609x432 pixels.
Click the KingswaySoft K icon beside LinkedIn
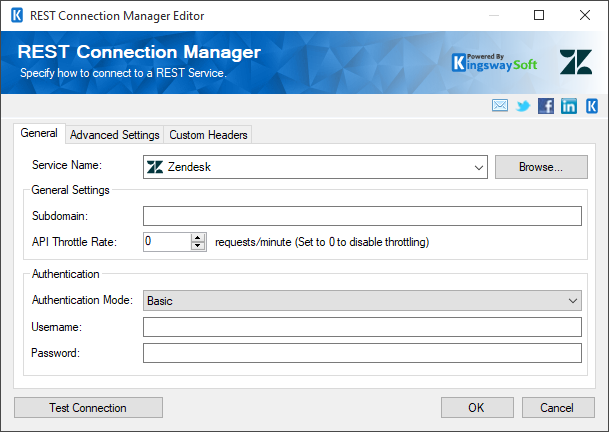coord(592,106)
